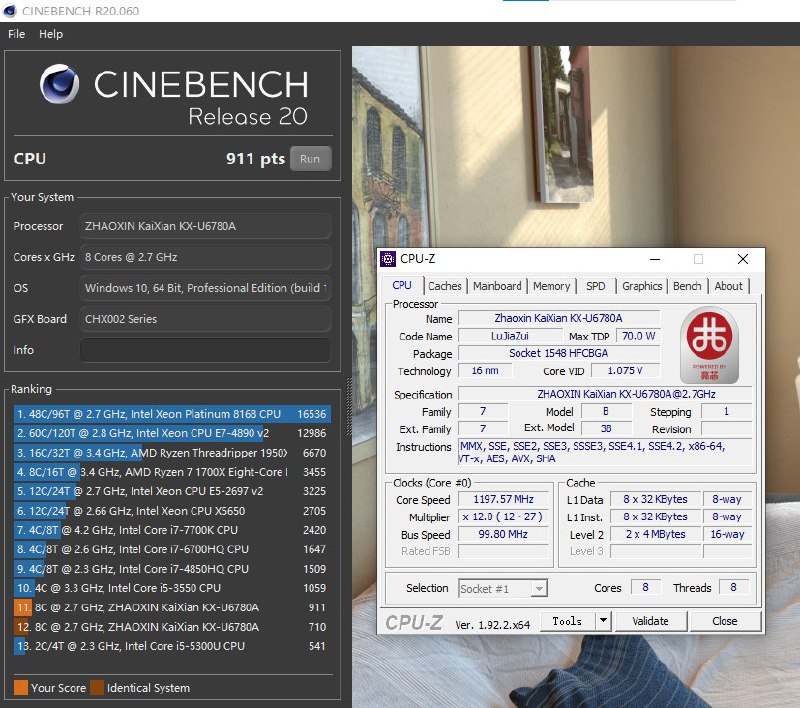
Task: Click the GFX Board field CHX002 Series
Action: pos(205,319)
